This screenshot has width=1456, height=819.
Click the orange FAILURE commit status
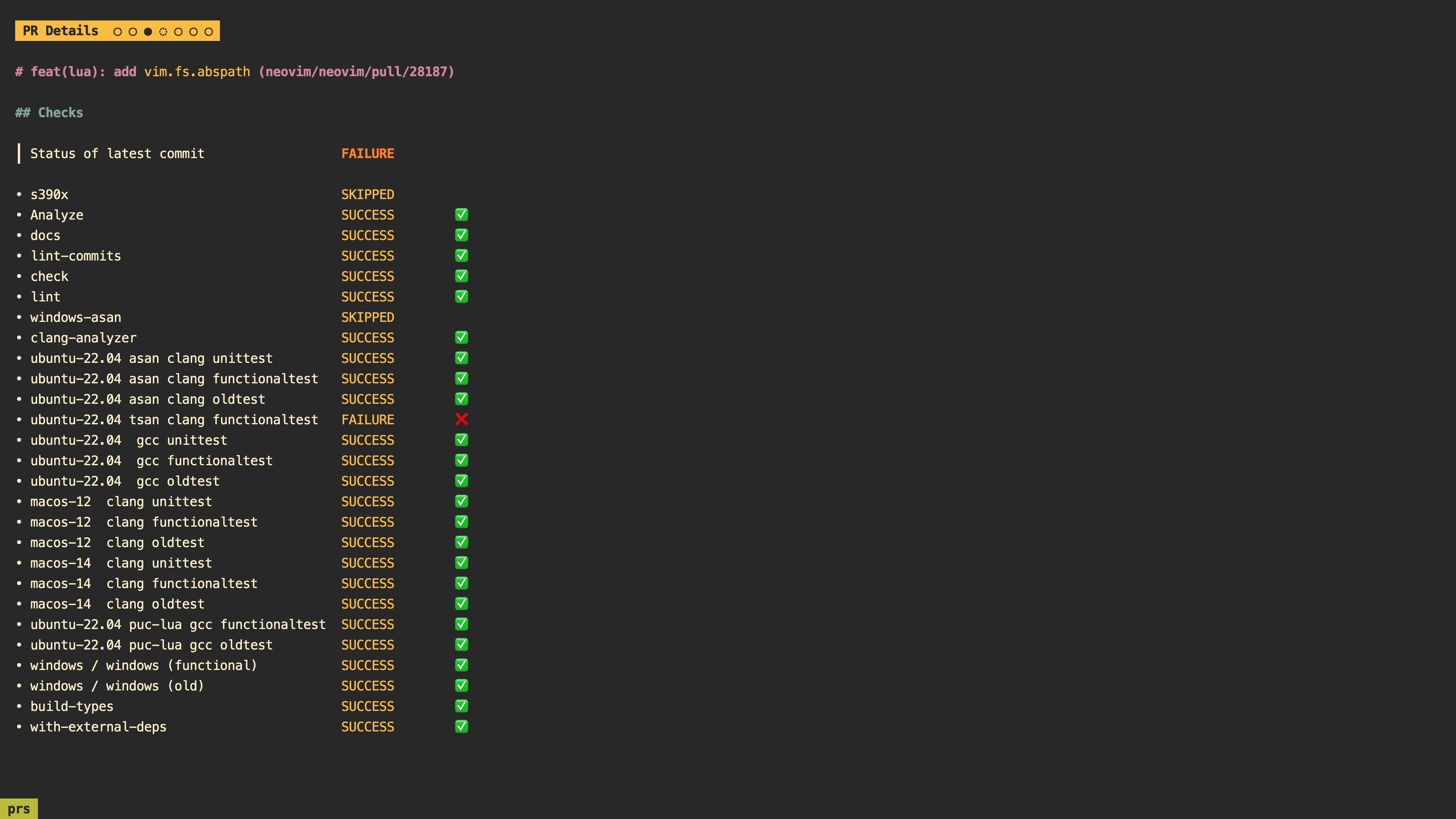pyautogui.click(x=367, y=154)
